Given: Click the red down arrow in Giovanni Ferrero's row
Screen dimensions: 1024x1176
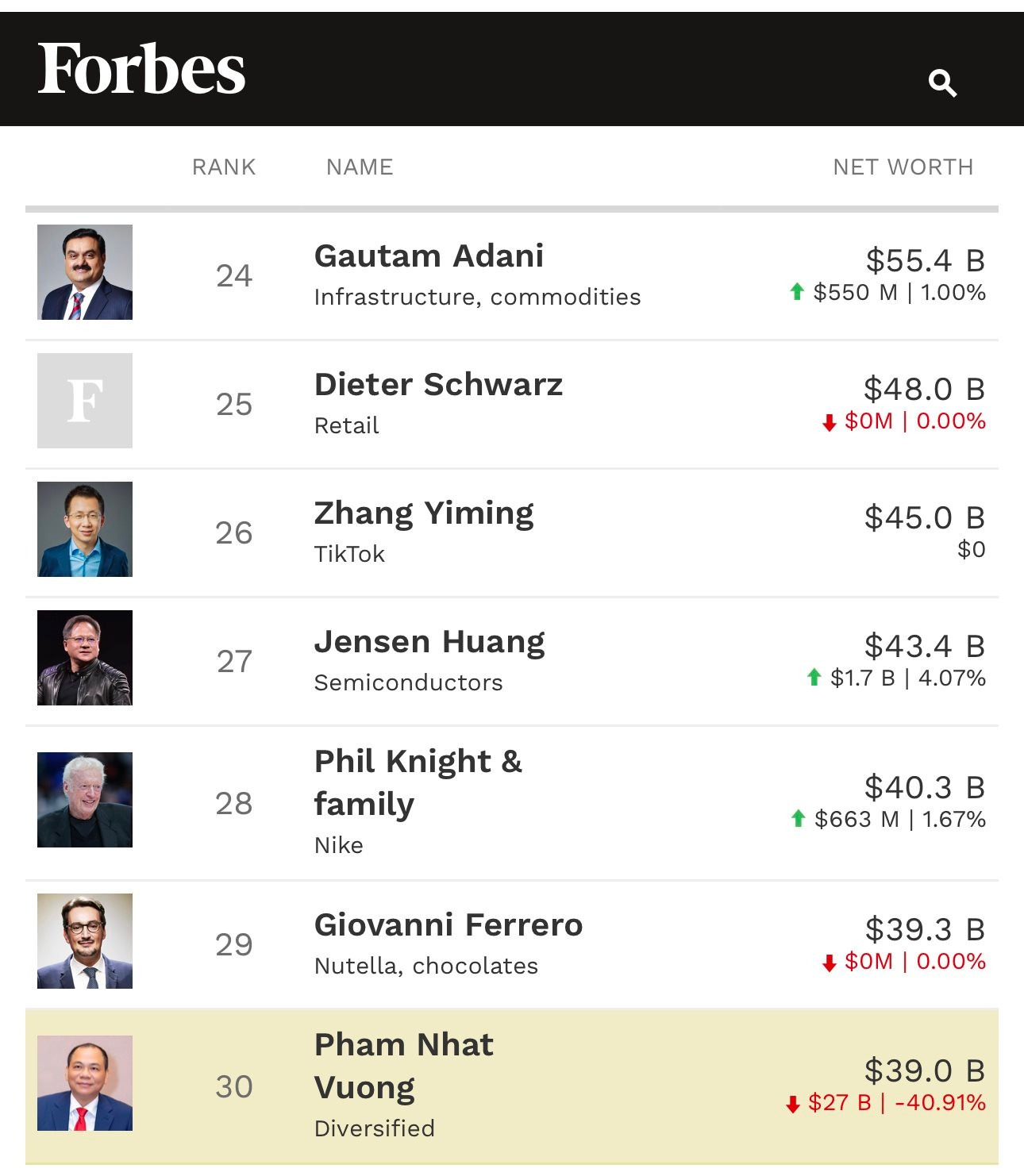Looking at the screenshot, I should [830, 963].
